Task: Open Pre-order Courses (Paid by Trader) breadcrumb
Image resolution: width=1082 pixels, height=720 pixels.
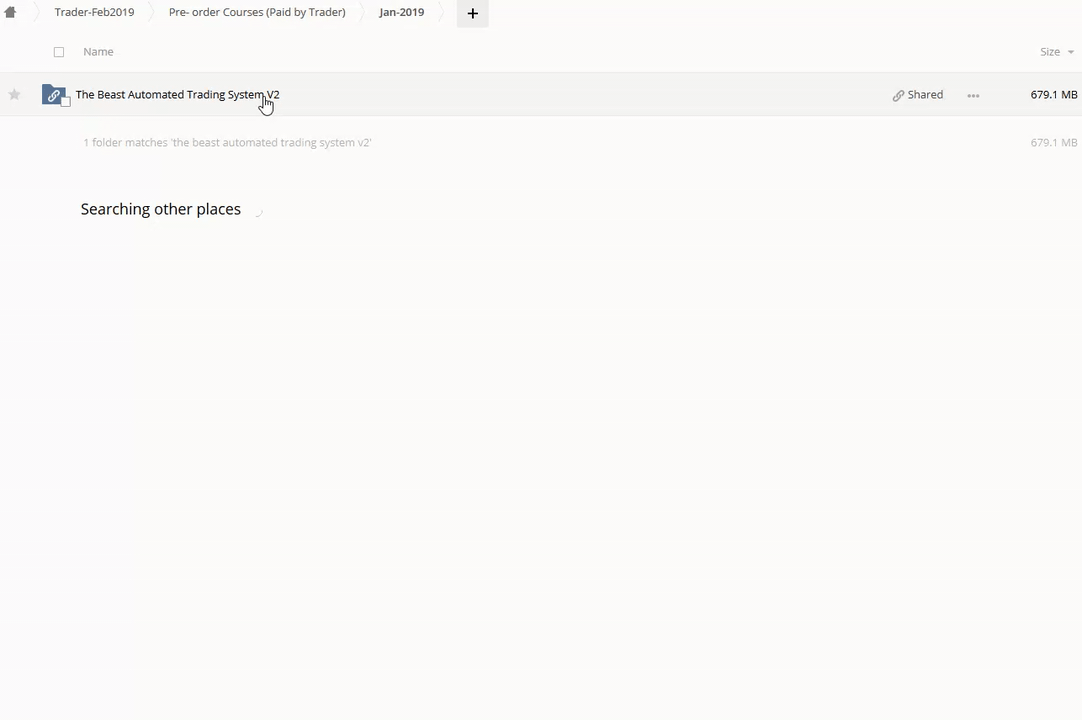Action: point(257,12)
